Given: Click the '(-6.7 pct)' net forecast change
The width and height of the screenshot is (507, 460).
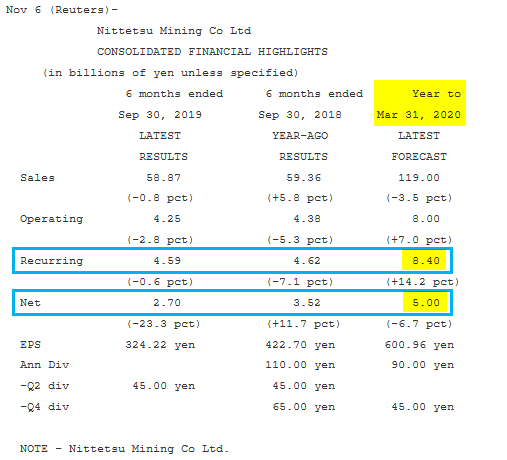Looking at the screenshot, I should point(419,324).
